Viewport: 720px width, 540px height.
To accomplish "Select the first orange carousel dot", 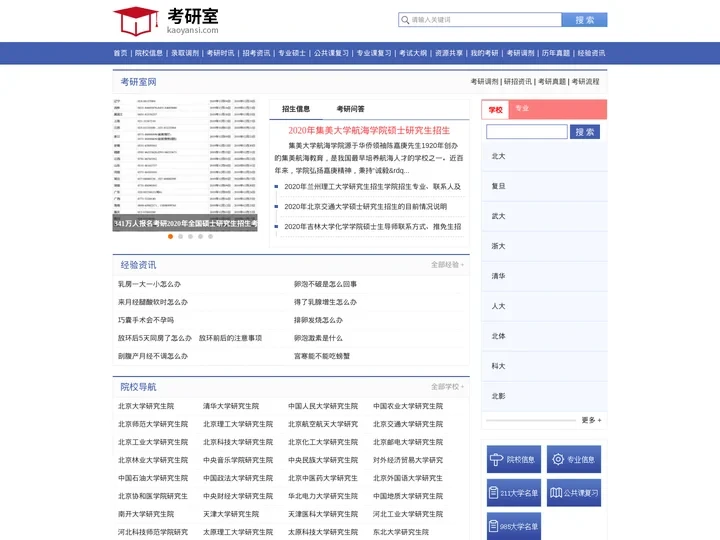I will point(170,236).
